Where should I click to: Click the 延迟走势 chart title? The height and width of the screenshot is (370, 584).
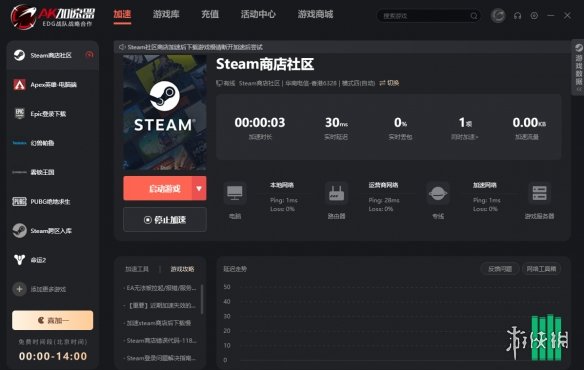point(235,269)
